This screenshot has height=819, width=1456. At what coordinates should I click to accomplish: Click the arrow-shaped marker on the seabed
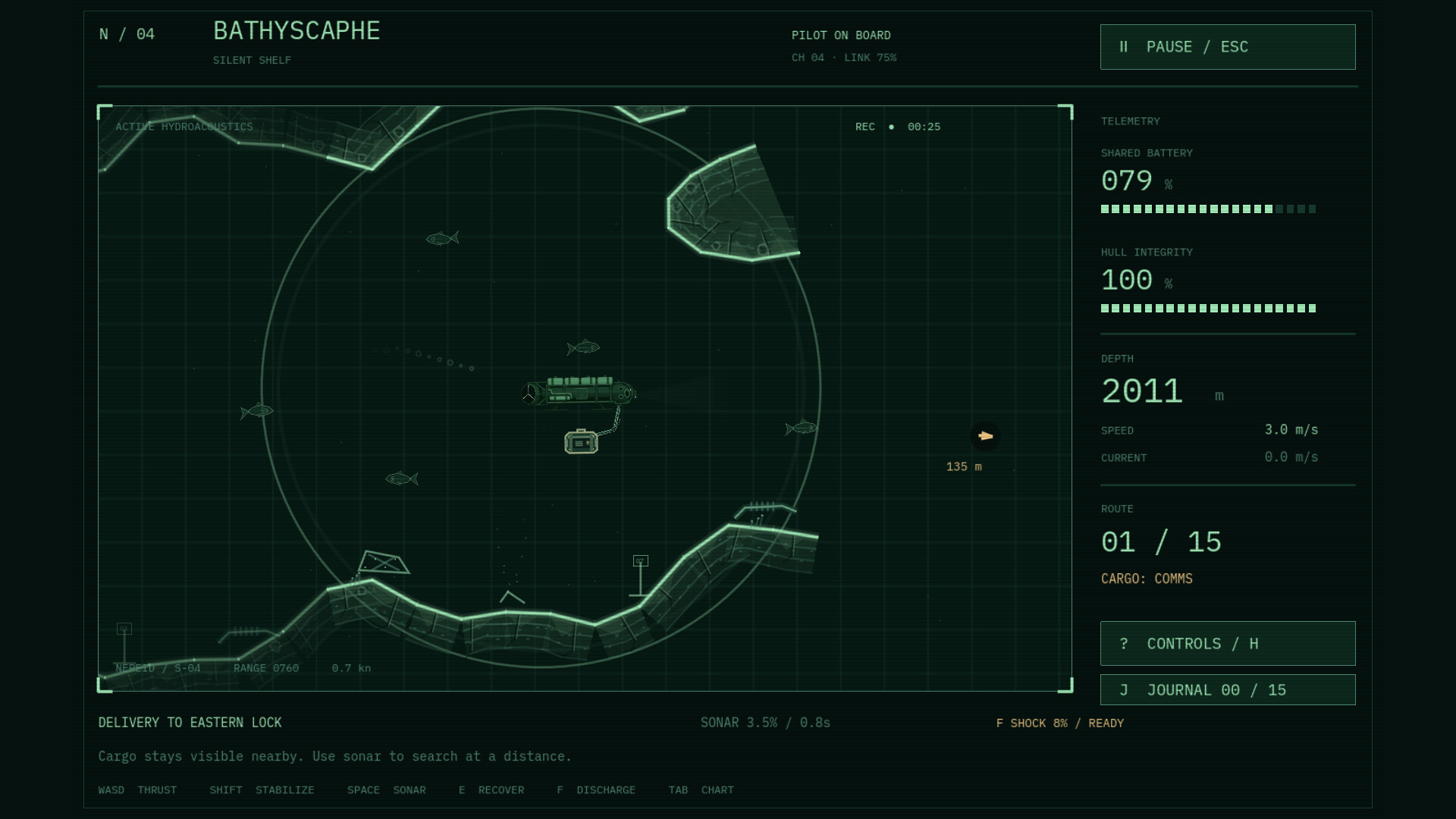(x=512, y=597)
